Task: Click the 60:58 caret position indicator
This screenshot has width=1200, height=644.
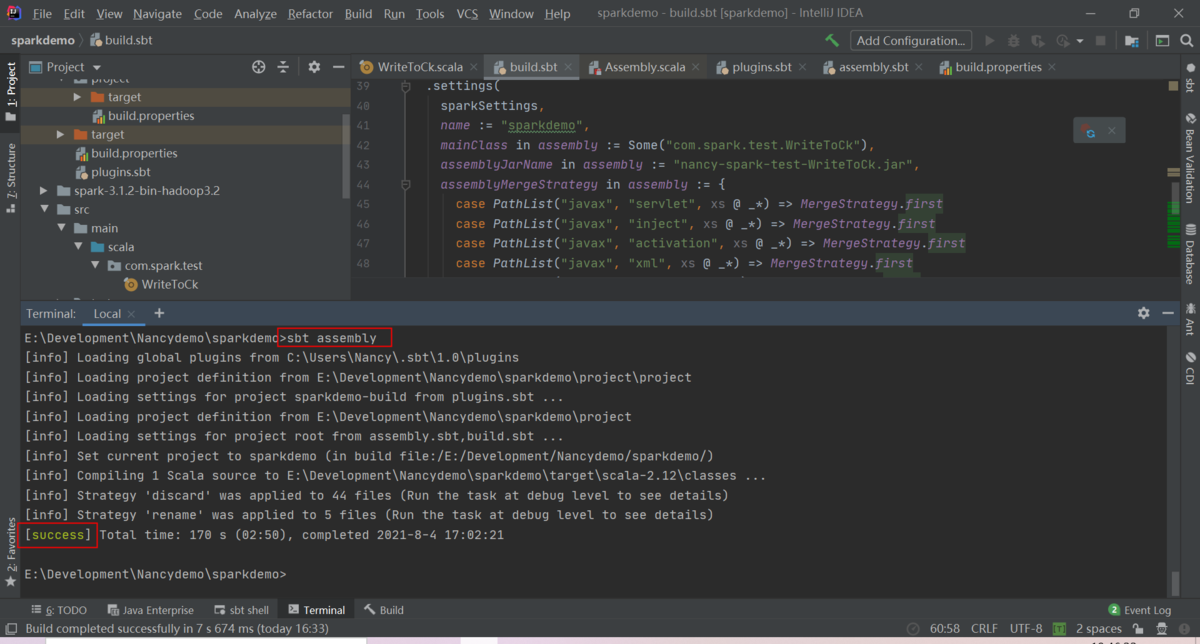Action: click(944, 629)
